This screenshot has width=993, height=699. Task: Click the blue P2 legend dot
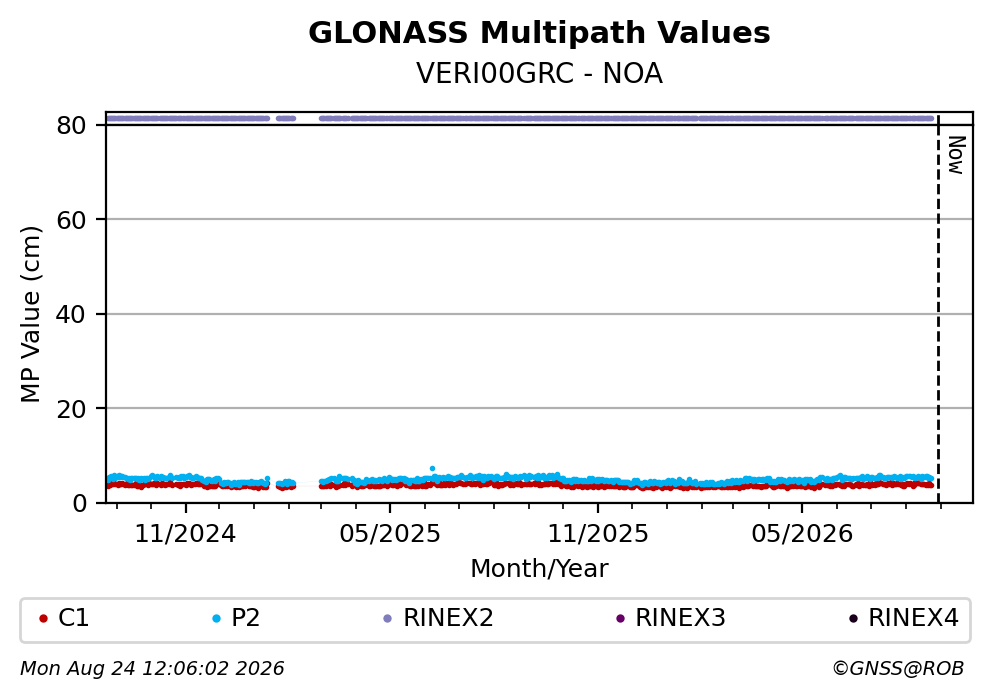tap(217, 619)
